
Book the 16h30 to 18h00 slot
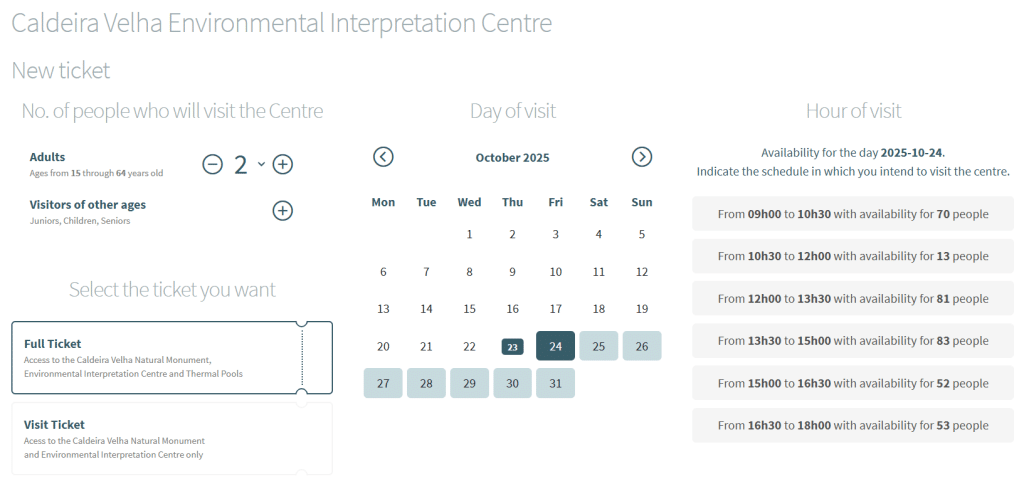pyautogui.click(x=853, y=426)
